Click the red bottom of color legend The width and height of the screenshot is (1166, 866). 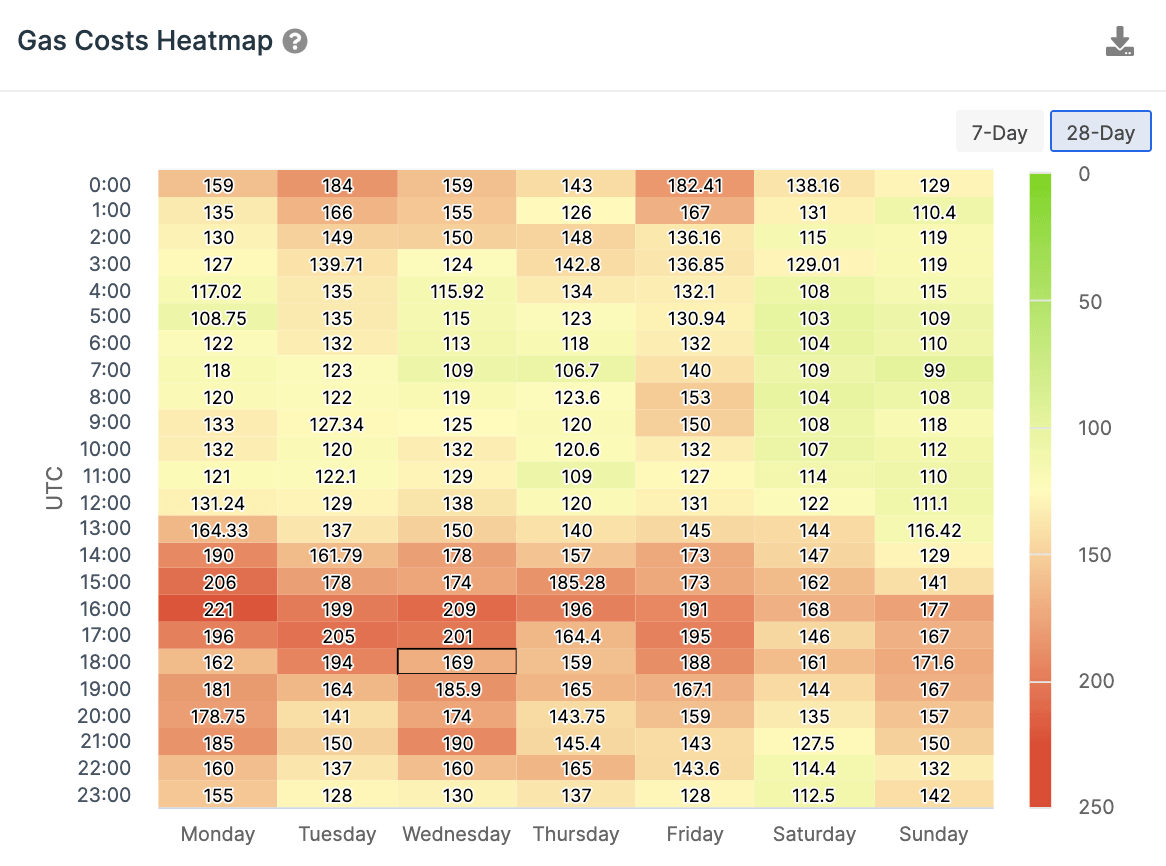(1040, 792)
